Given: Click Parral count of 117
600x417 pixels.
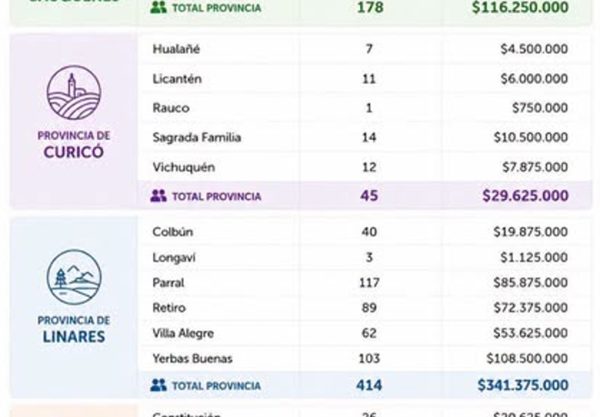Looking at the screenshot, I should (369, 283).
